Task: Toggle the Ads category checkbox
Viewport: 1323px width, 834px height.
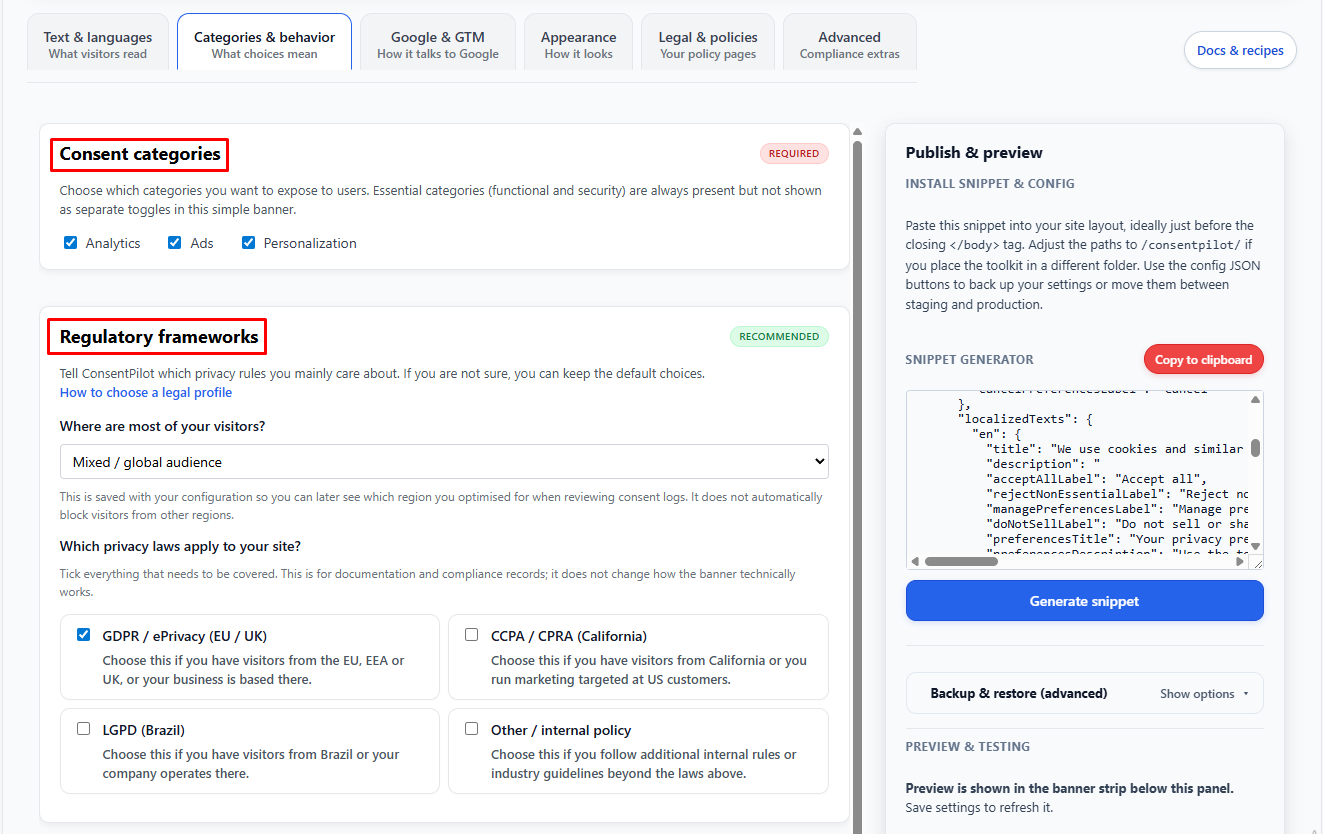Action: pyautogui.click(x=175, y=243)
